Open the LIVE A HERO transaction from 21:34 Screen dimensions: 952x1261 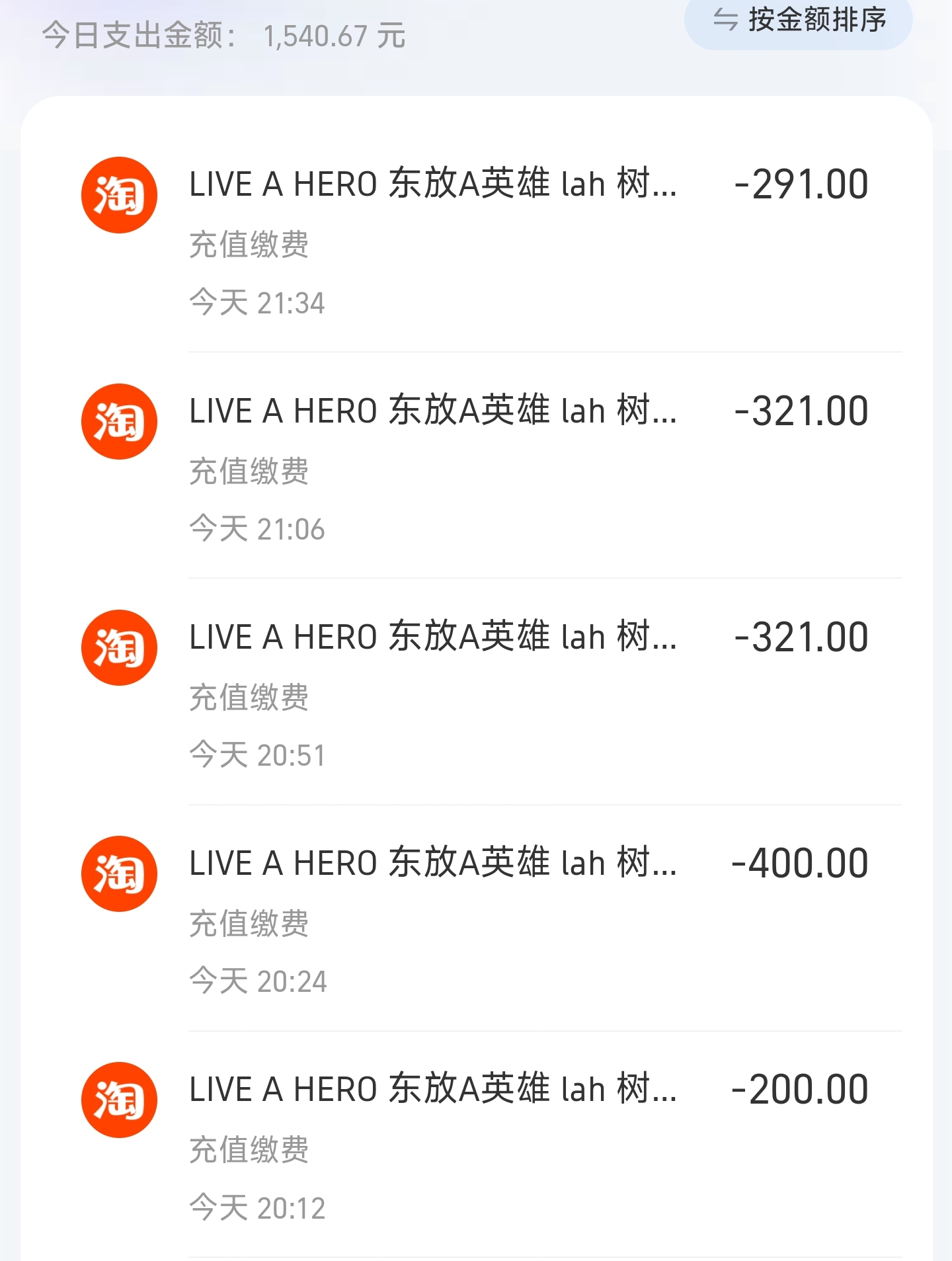pyautogui.click(x=433, y=184)
